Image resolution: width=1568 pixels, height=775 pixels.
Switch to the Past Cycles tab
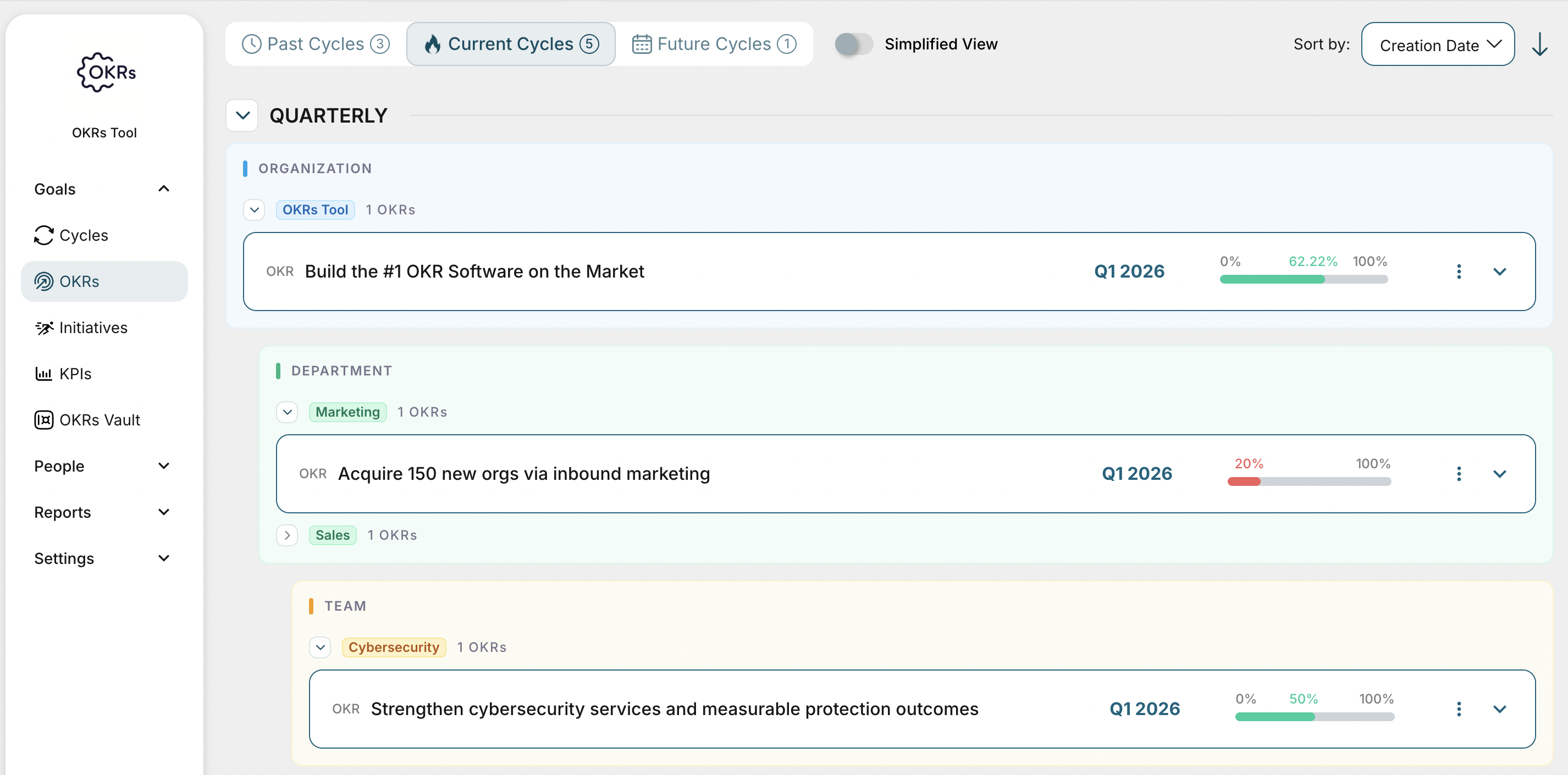pyautogui.click(x=316, y=43)
